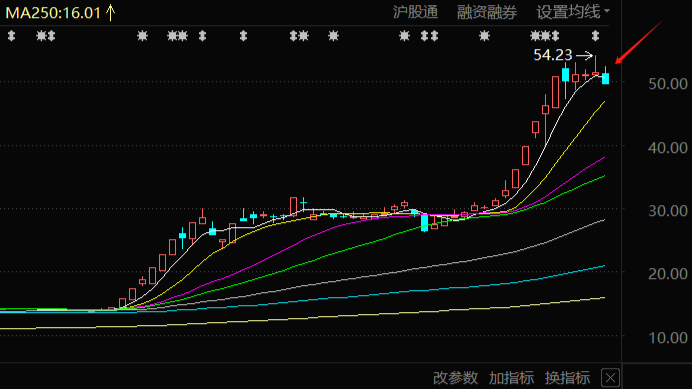Click the 换指标 button
This screenshot has height=389, width=692.
(x=568, y=378)
